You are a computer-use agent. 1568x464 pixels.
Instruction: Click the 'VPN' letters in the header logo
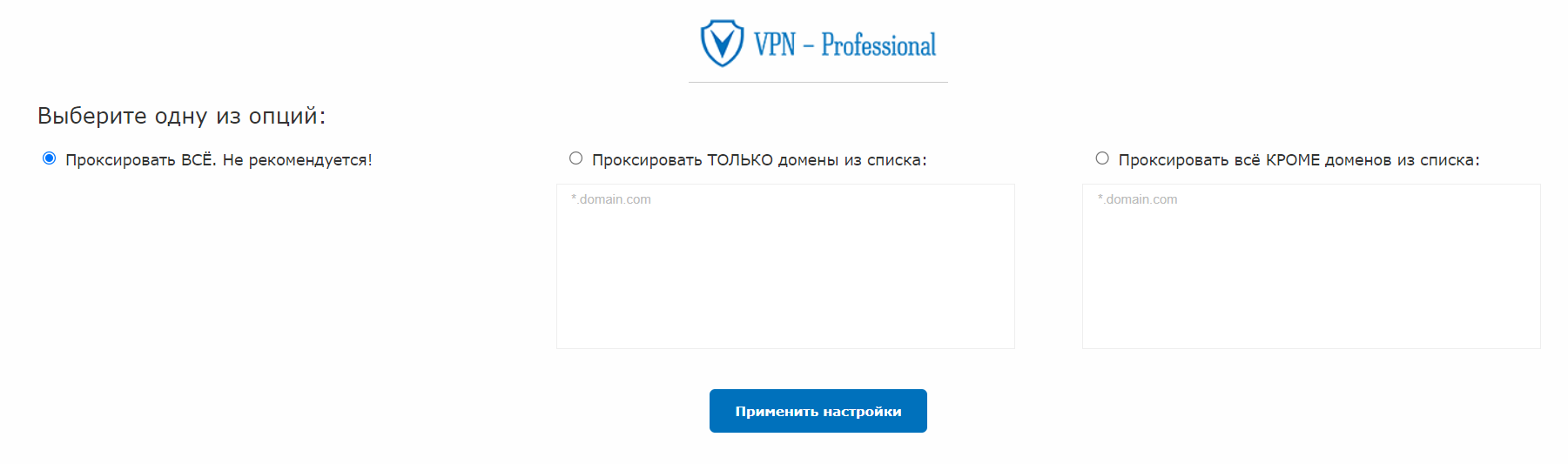pos(775,44)
